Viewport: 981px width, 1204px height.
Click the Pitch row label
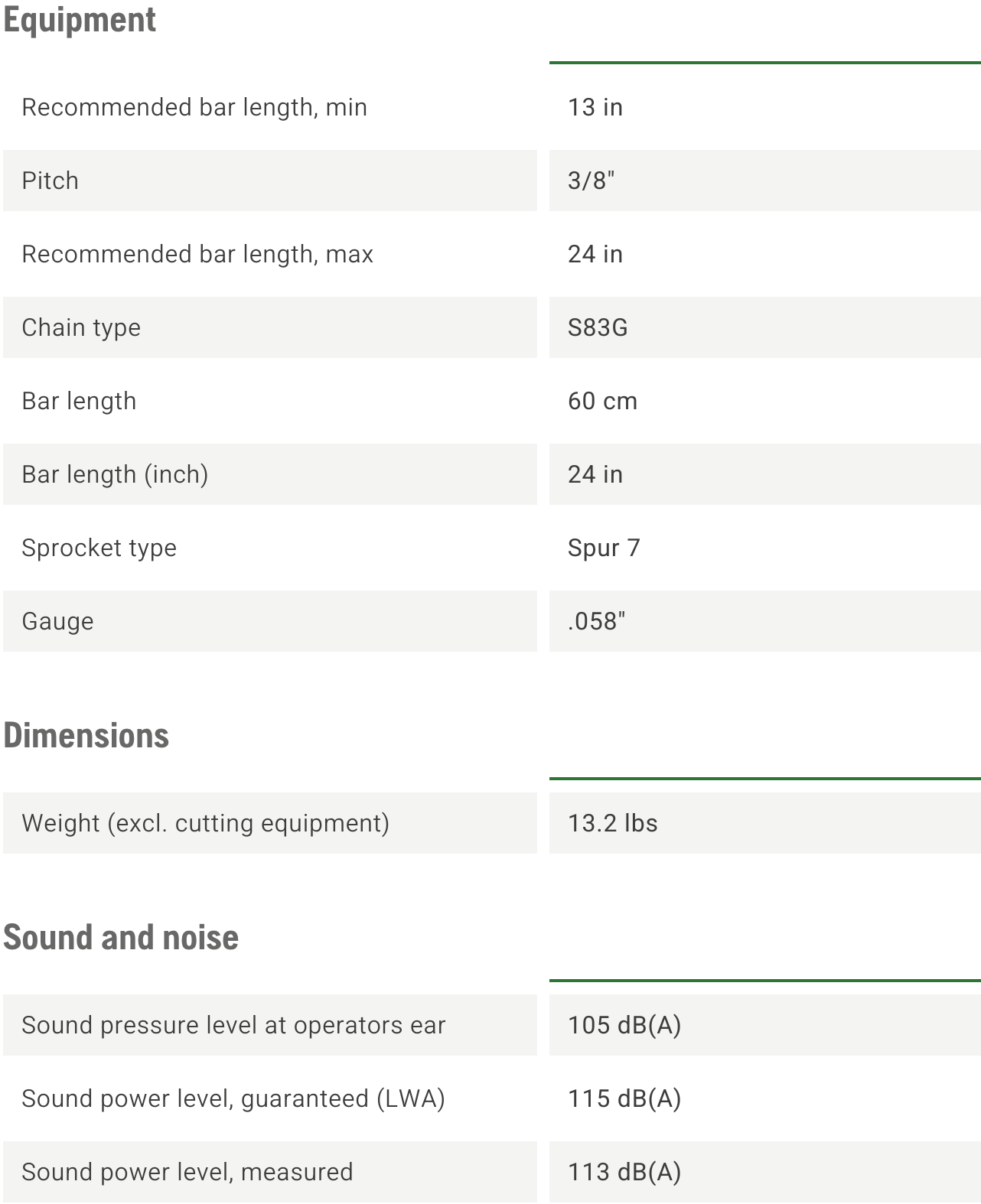click(x=51, y=181)
